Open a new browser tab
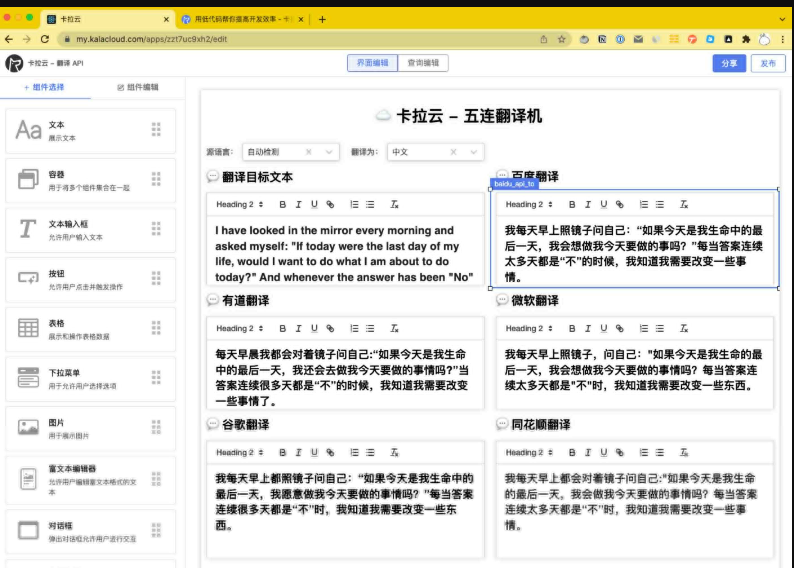Screen dimensions: 794x568 [322, 19]
